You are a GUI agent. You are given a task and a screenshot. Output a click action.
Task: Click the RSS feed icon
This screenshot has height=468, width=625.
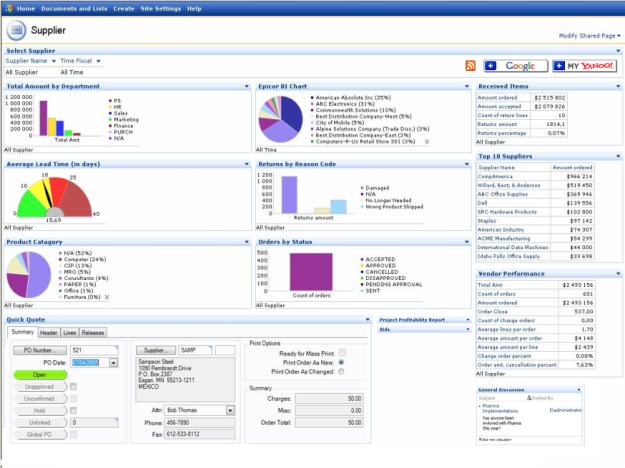tap(470, 66)
